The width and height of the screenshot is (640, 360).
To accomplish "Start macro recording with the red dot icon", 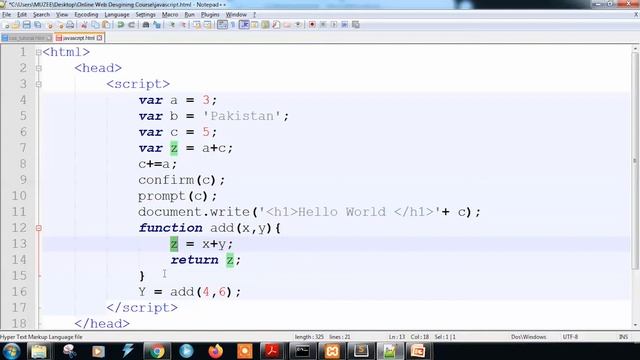I will (x=312, y=25).
